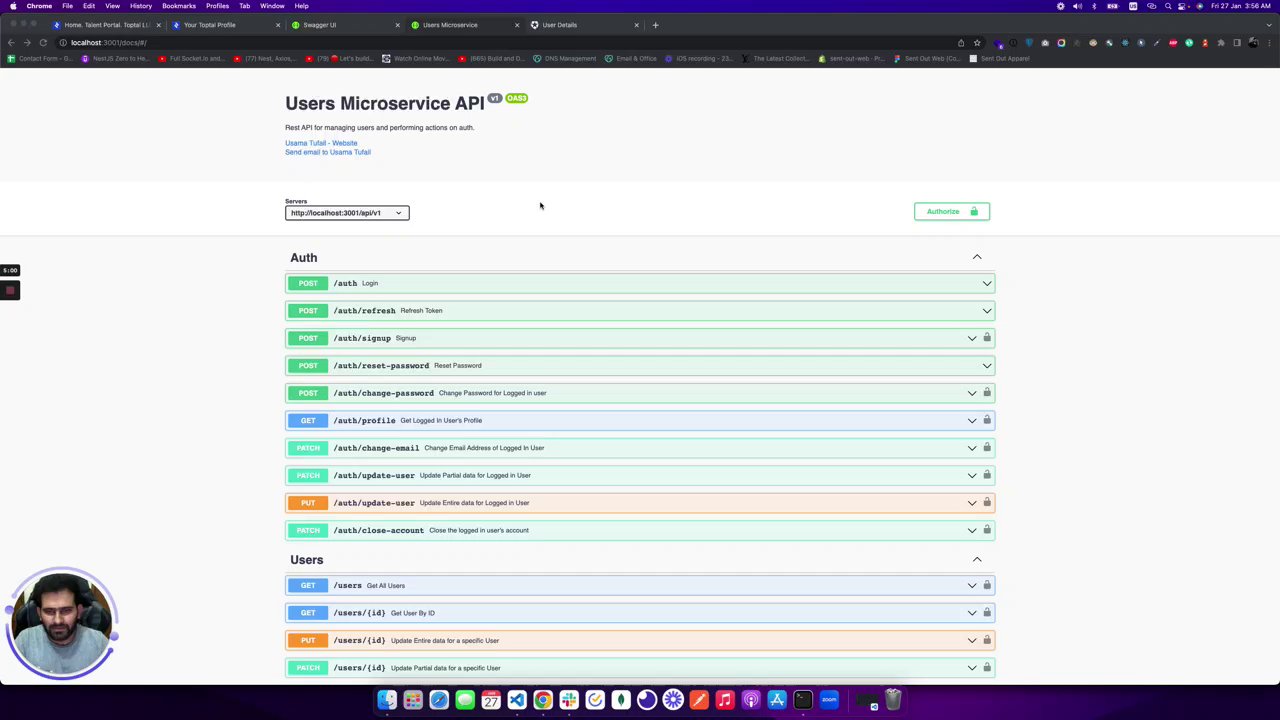Switch to Your Toptal Profile tab

pyautogui.click(x=224, y=25)
